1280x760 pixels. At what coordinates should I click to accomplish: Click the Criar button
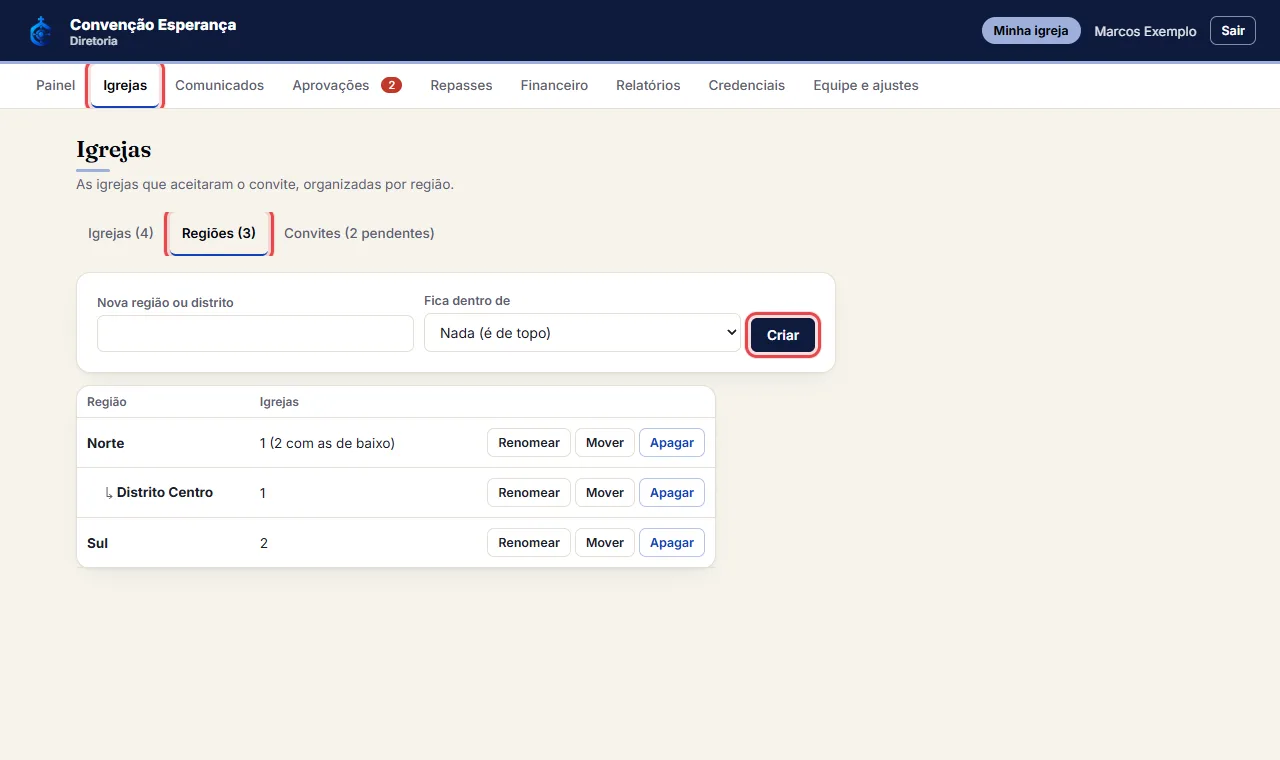[x=783, y=335]
